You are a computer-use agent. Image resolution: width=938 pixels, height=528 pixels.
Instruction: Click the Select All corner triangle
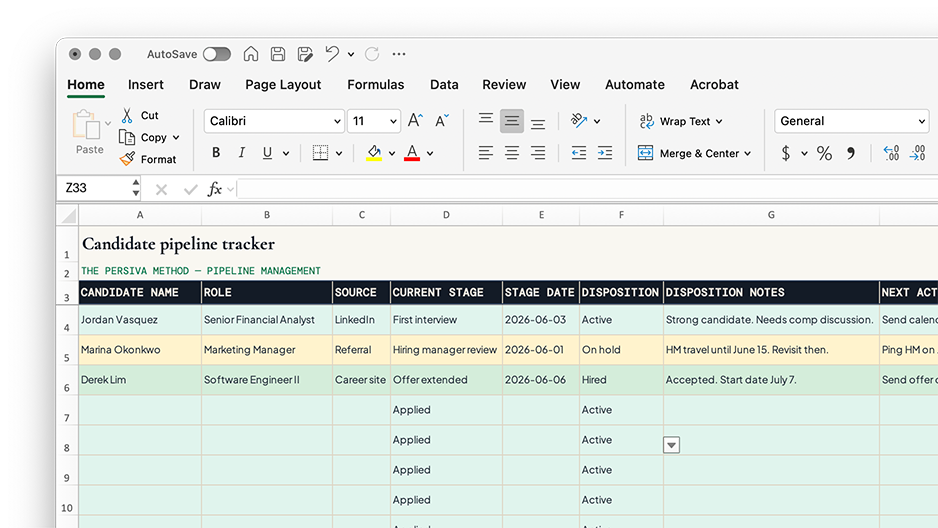[68, 215]
